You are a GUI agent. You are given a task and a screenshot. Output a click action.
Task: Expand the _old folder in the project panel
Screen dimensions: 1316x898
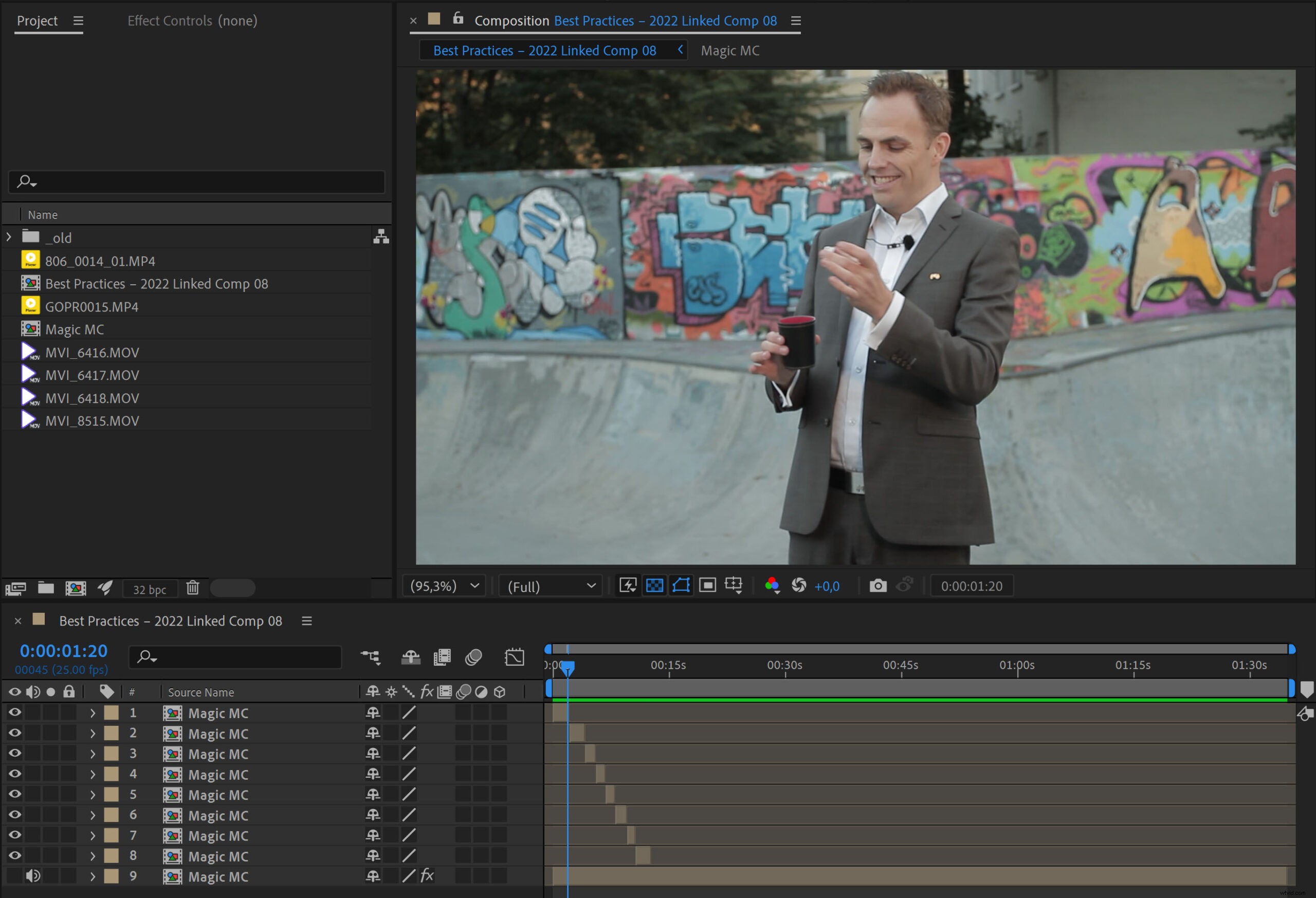[9, 236]
